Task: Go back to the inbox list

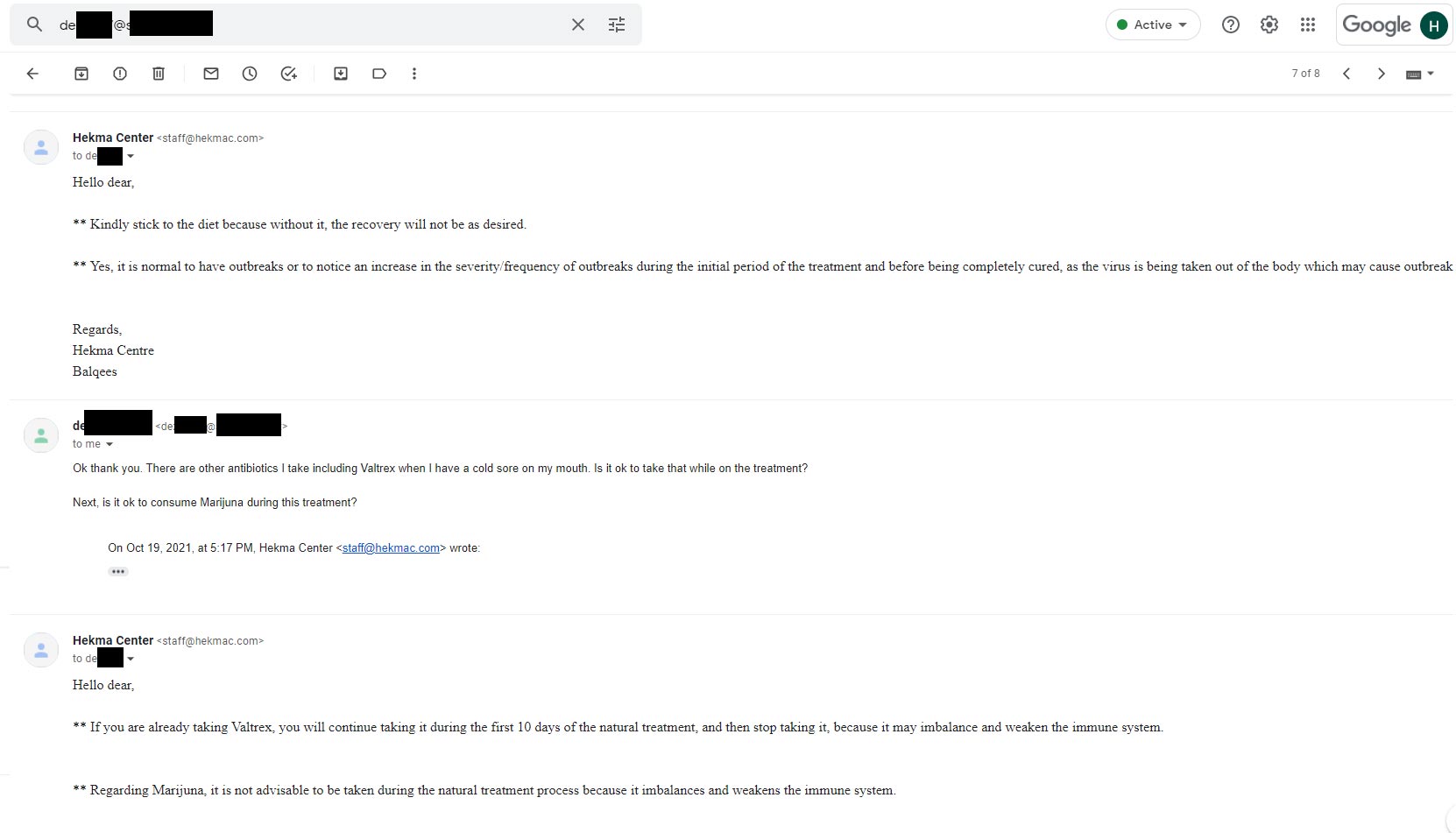Action: 32,74
